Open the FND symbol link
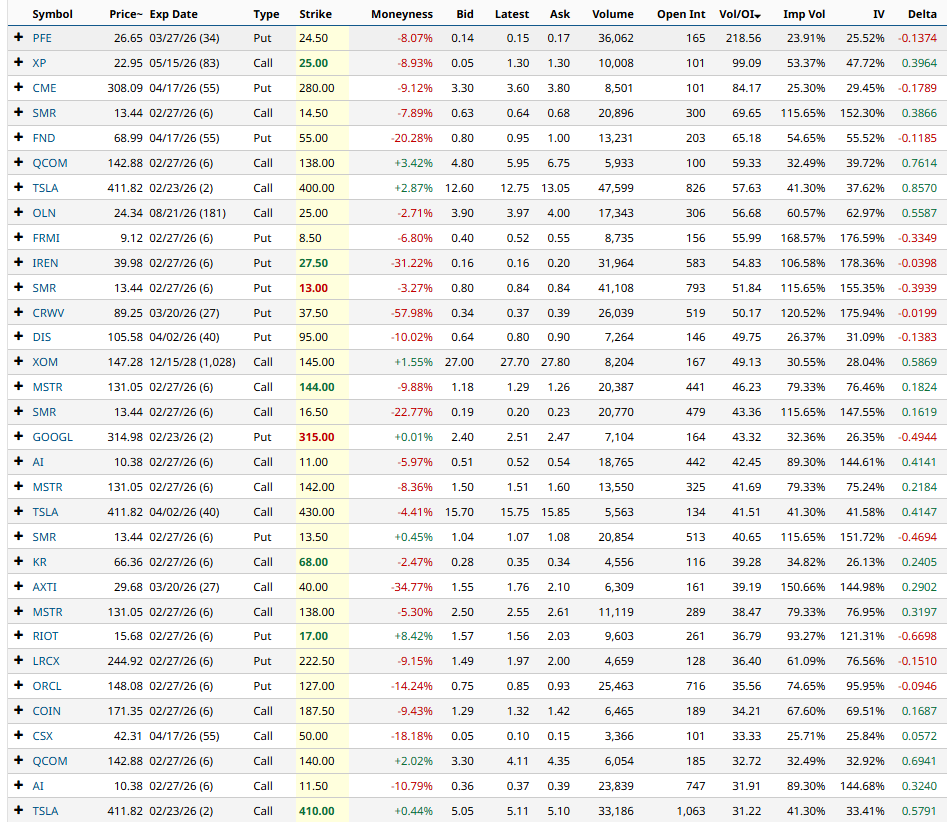Screen dimensions: 947x822 [x=43, y=138]
